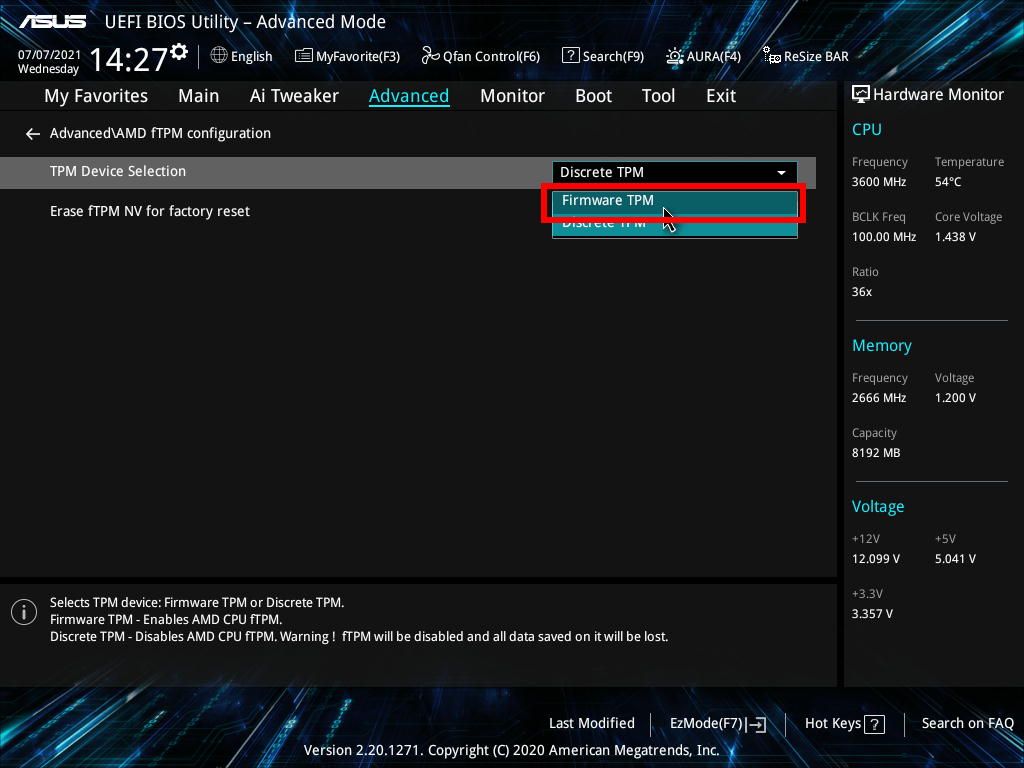Open the Tool tab
The width and height of the screenshot is (1024, 768).
click(x=658, y=96)
